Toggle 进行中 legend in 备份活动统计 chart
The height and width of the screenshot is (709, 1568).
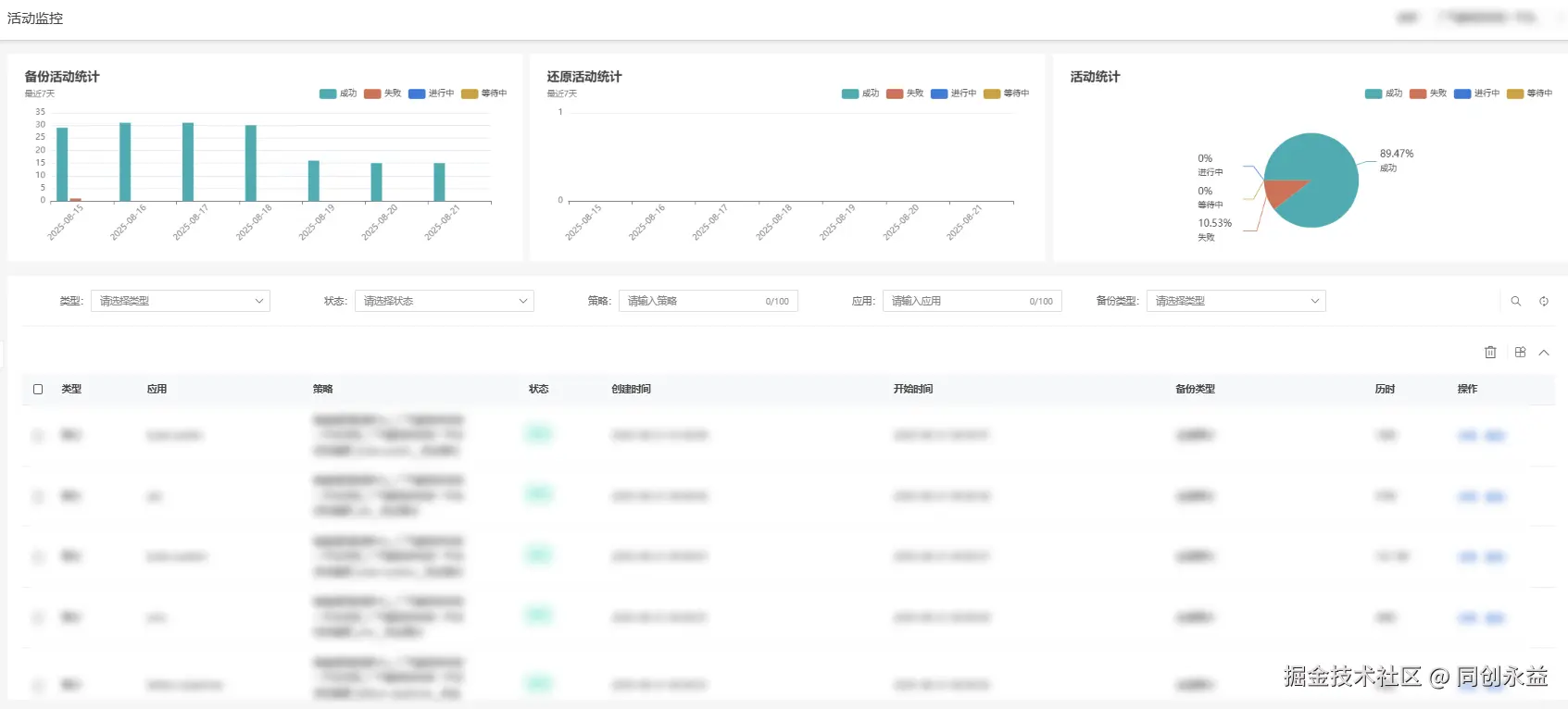coord(432,93)
